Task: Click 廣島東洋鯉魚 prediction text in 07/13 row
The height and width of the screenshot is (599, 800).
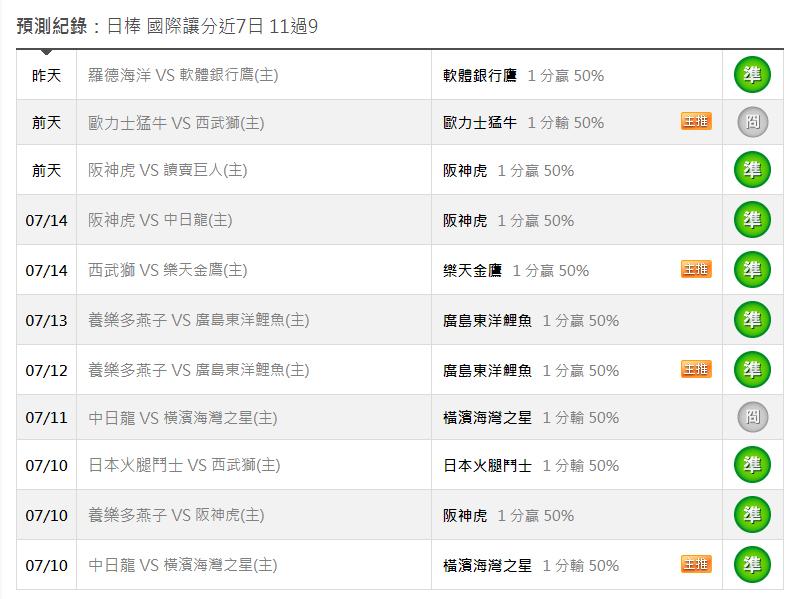Action: (x=487, y=321)
